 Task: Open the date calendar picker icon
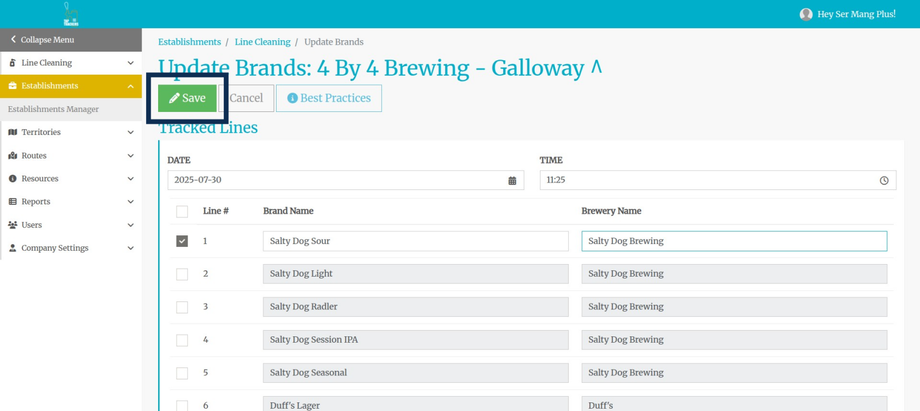[x=512, y=180]
